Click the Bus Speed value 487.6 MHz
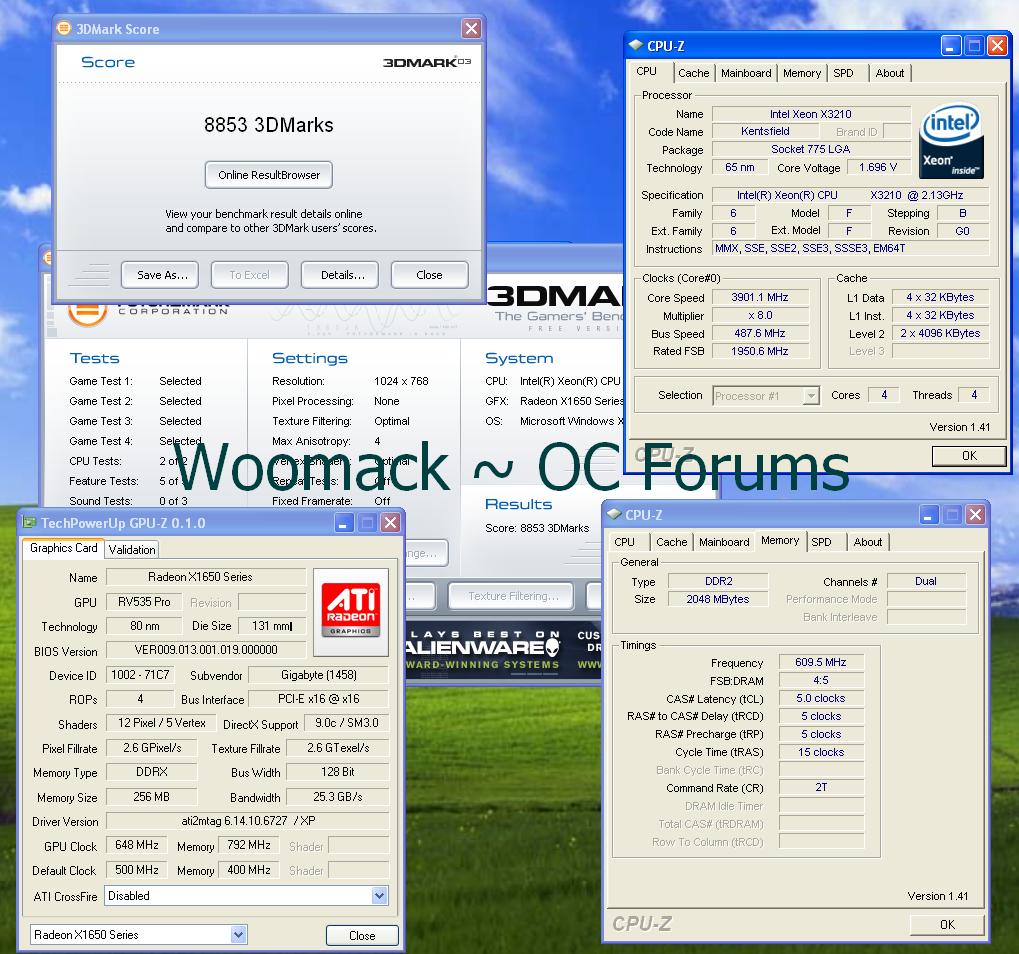This screenshot has width=1019, height=954. pyautogui.click(x=760, y=333)
